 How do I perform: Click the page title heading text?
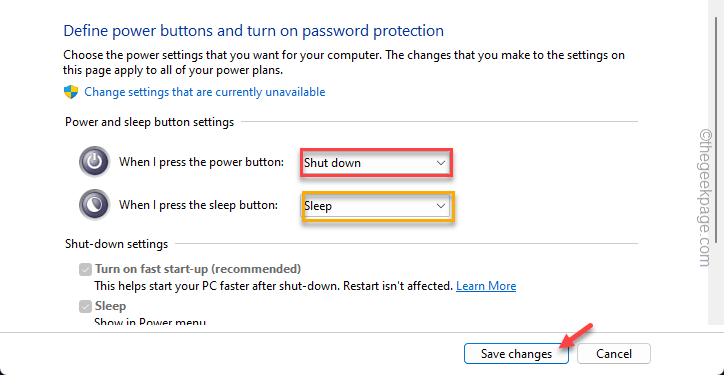pos(253,31)
